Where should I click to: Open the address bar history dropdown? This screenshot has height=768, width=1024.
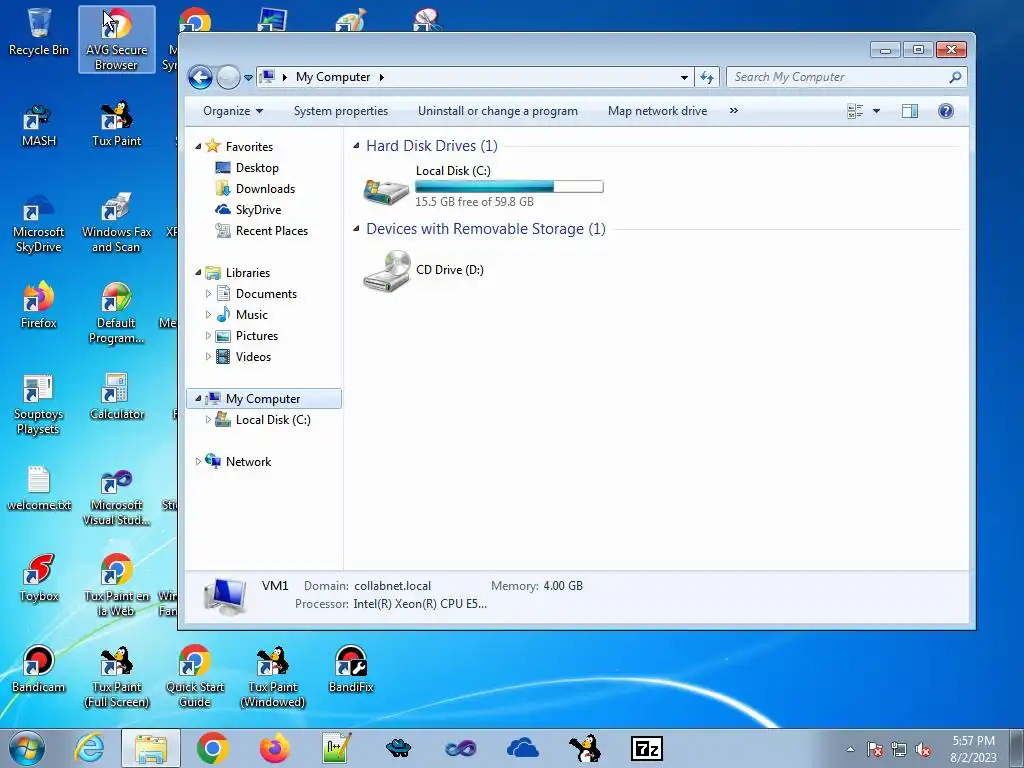pos(684,77)
